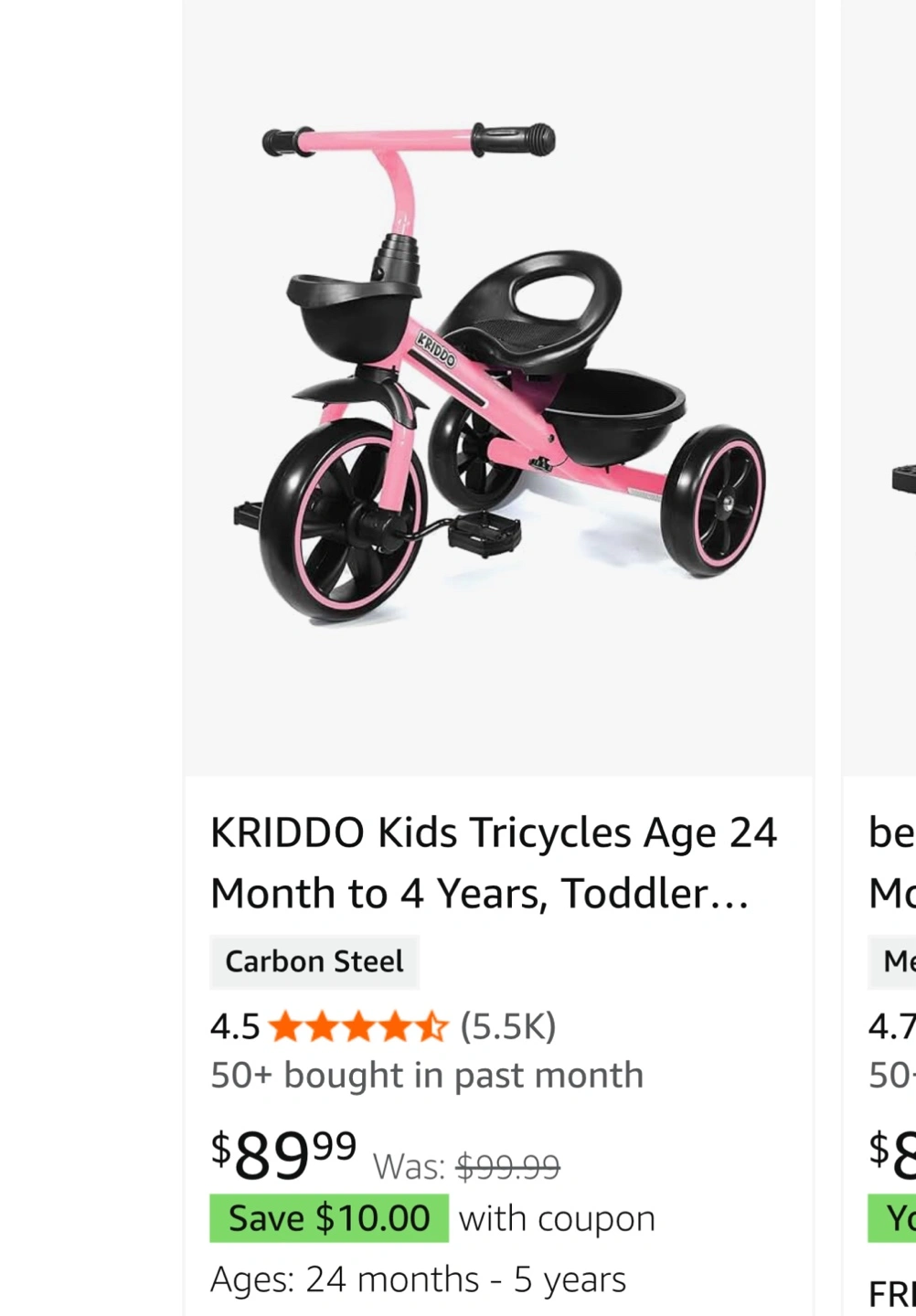Click the crossed-out $99.99 was price
Image resolution: width=916 pixels, height=1316 pixels.
508,1167
